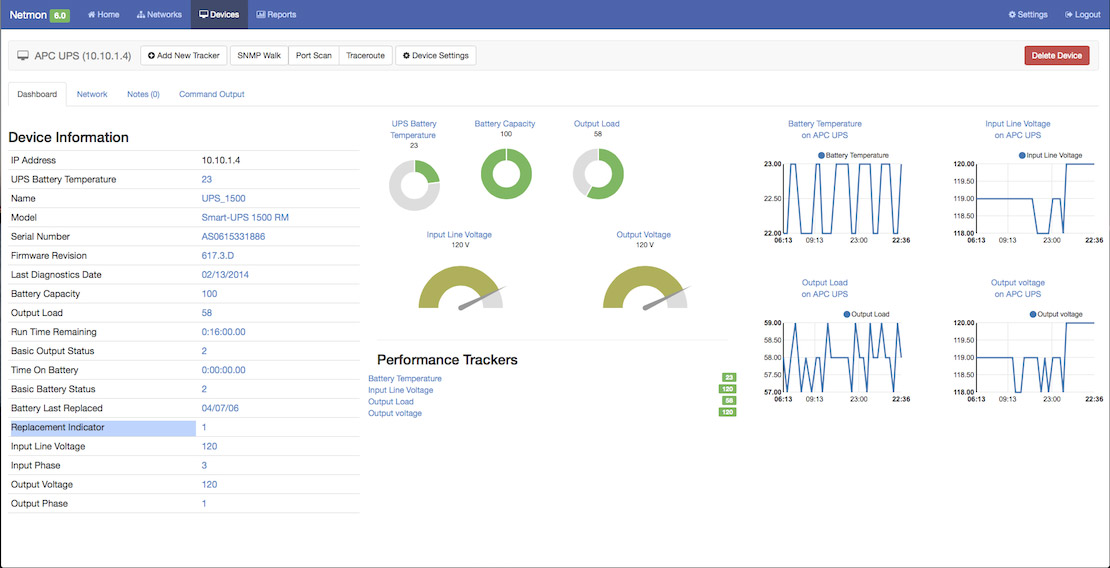Click Battery Last Replaced value 04/07/06
Viewport: 1110px width, 568px height.
(220, 409)
